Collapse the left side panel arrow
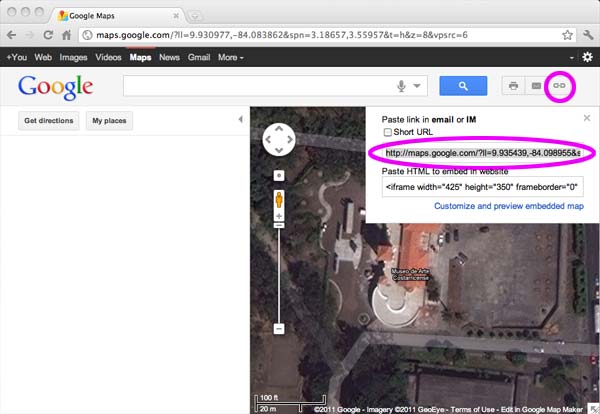600x414 pixels. (x=241, y=119)
